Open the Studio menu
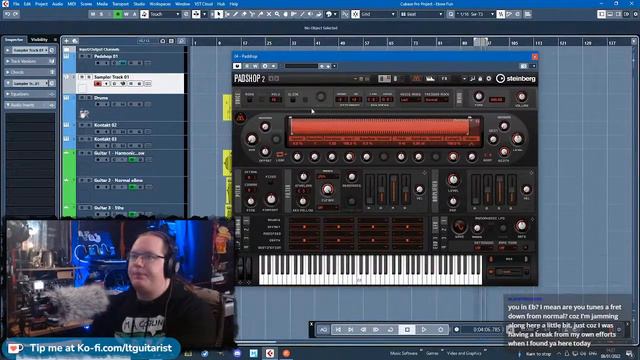 click(139, 4)
